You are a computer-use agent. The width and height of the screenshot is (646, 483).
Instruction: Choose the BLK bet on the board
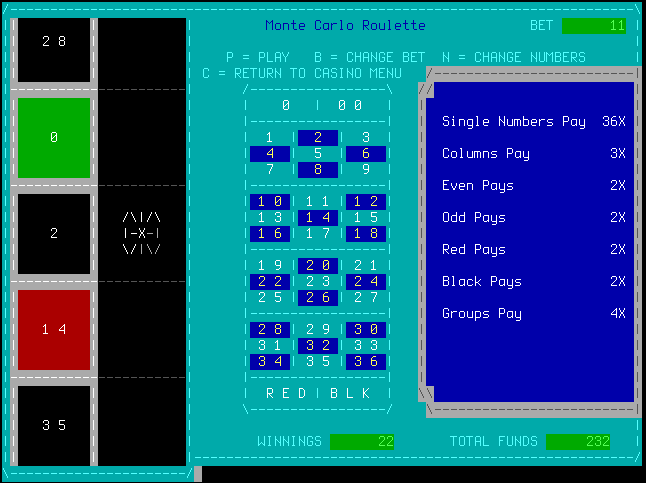pyautogui.click(x=350, y=393)
